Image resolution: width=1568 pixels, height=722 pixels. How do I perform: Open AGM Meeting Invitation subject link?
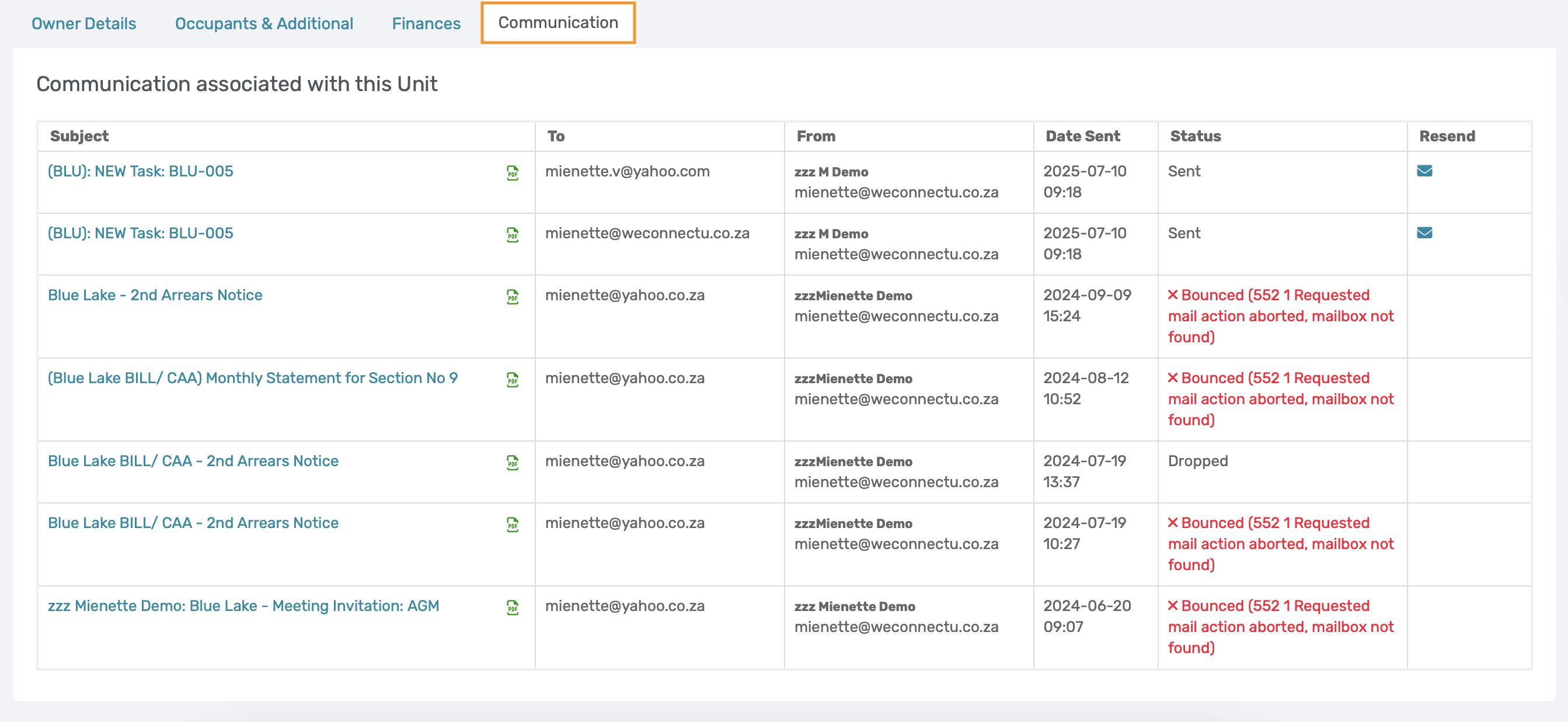tap(243, 606)
